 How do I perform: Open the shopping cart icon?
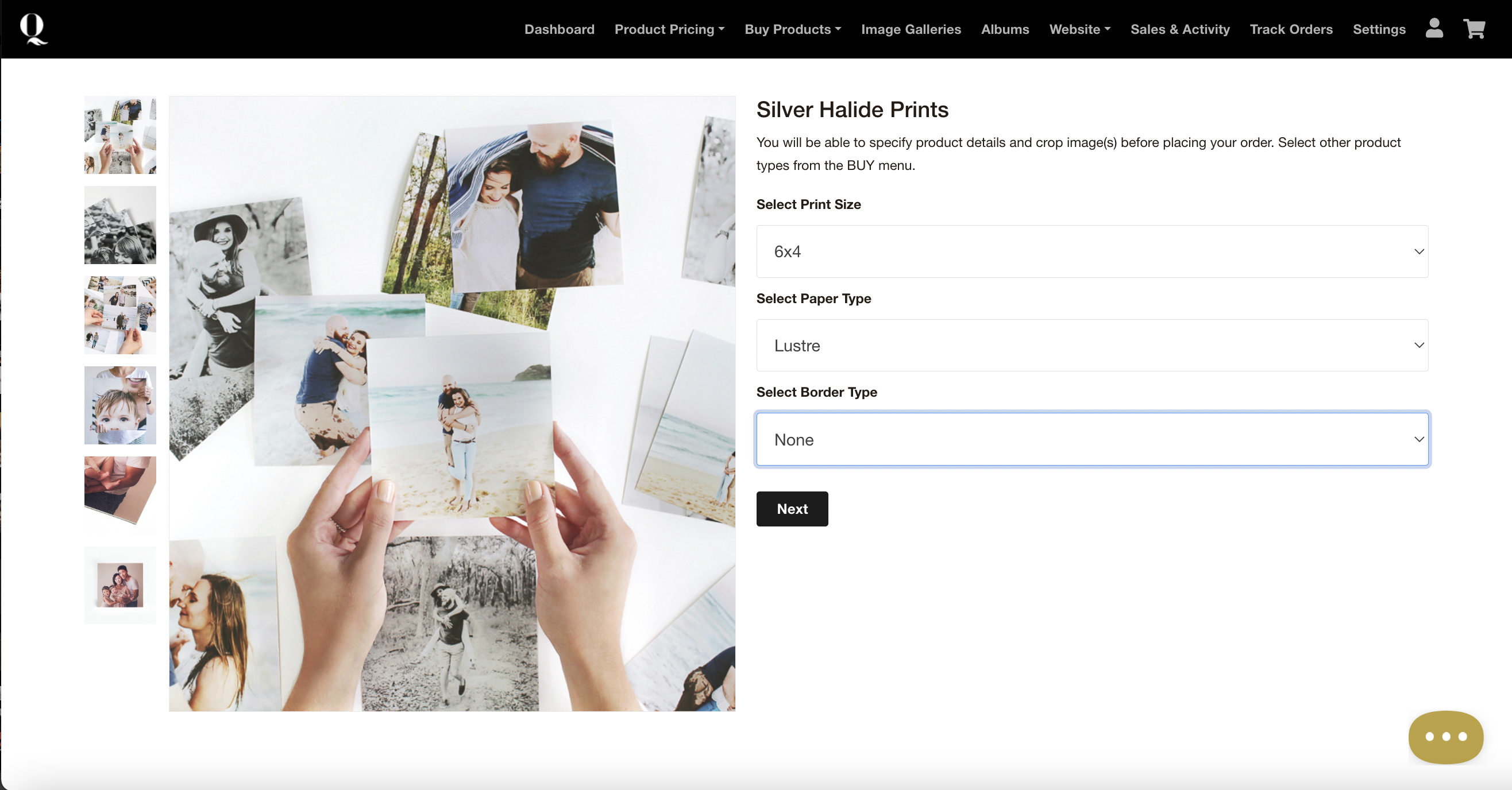(1474, 28)
